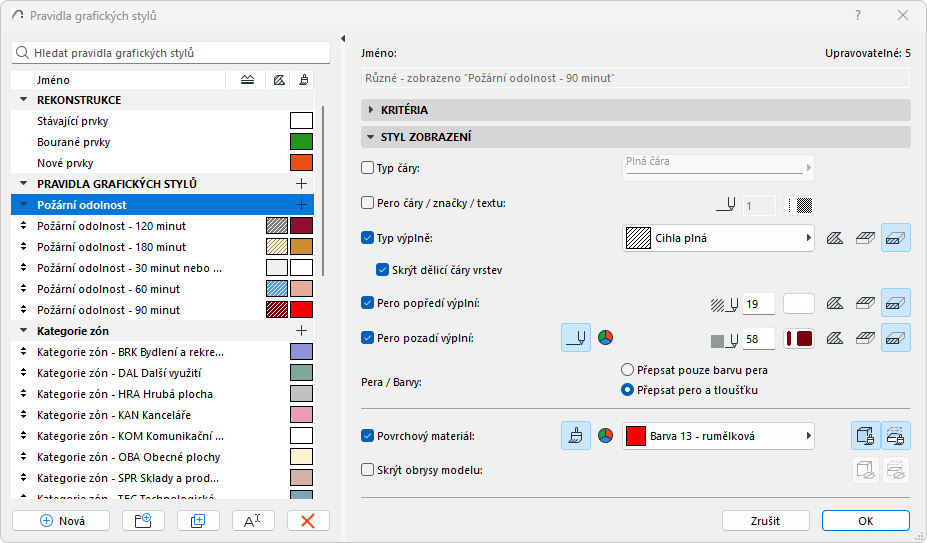Click the Nová button
Image resolution: width=927 pixels, height=543 pixels.
62,520
